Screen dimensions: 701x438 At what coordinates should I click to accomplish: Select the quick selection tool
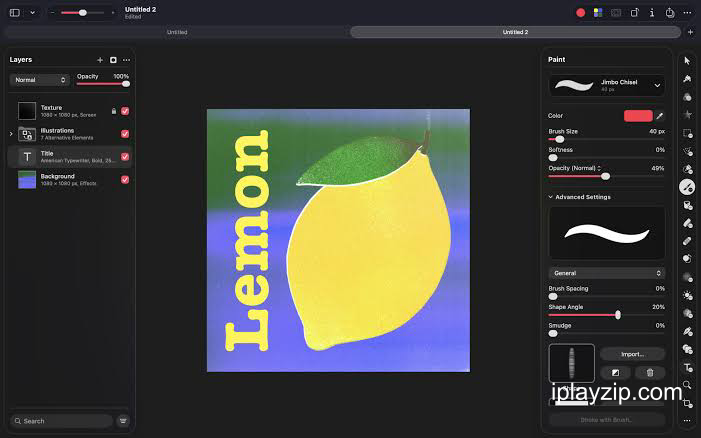coord(687,169)
